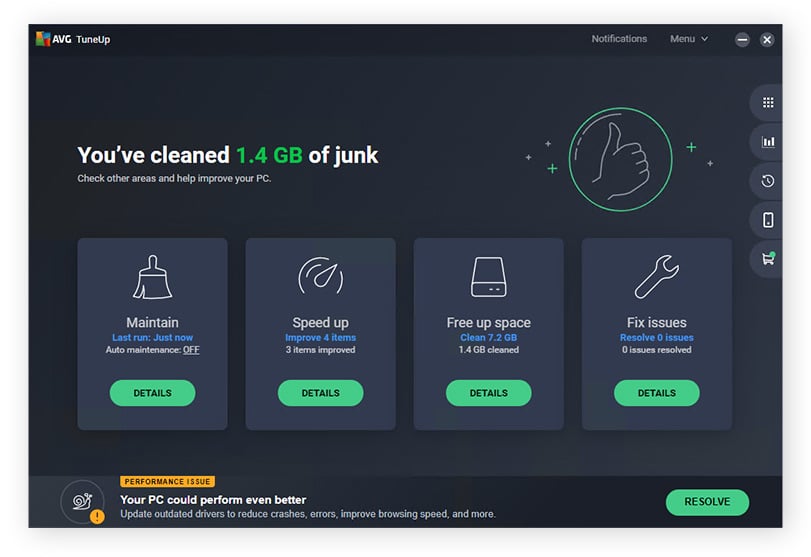811x557 pixels.
Task: Click the Maintain broom icon
Action: click(152, 277)
